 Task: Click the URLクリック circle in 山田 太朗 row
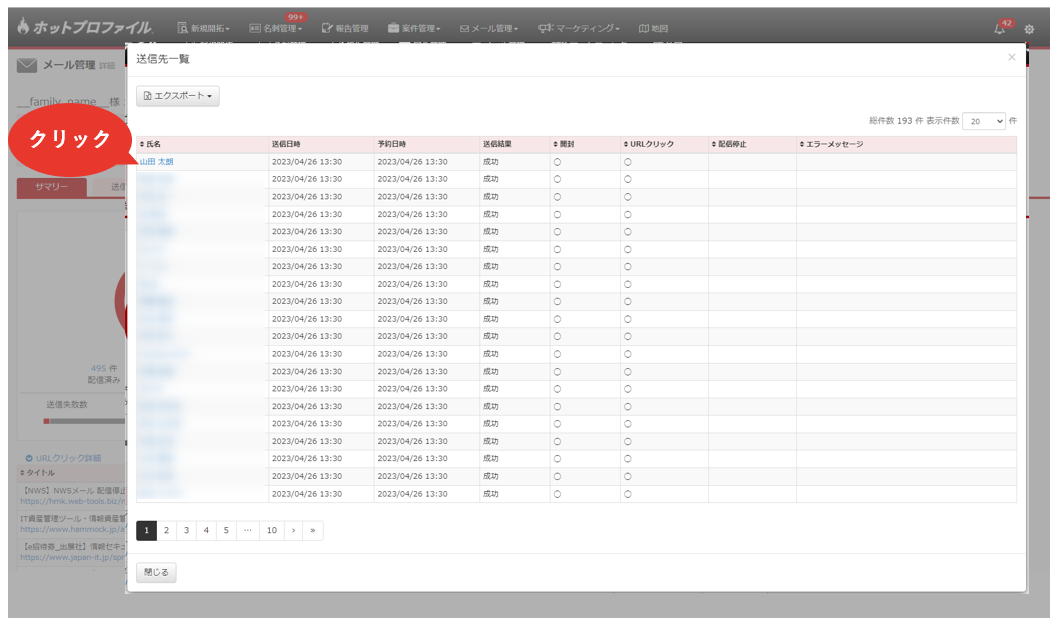627,162
